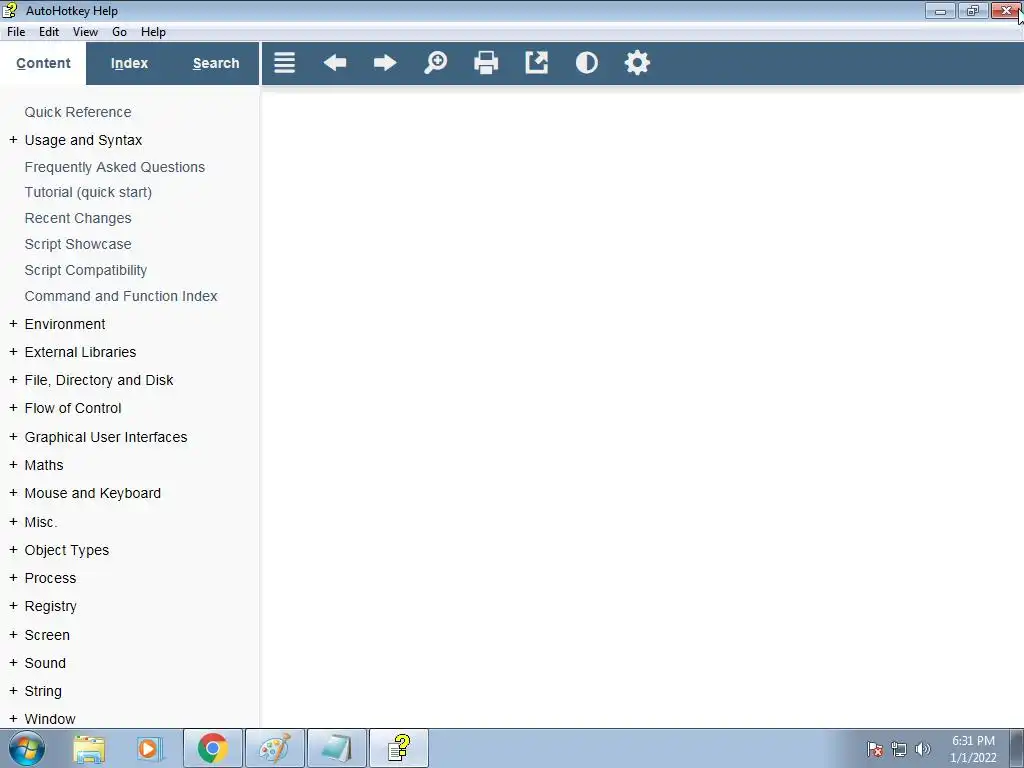Click the zoom magnifier icon in toolbar

436,63
